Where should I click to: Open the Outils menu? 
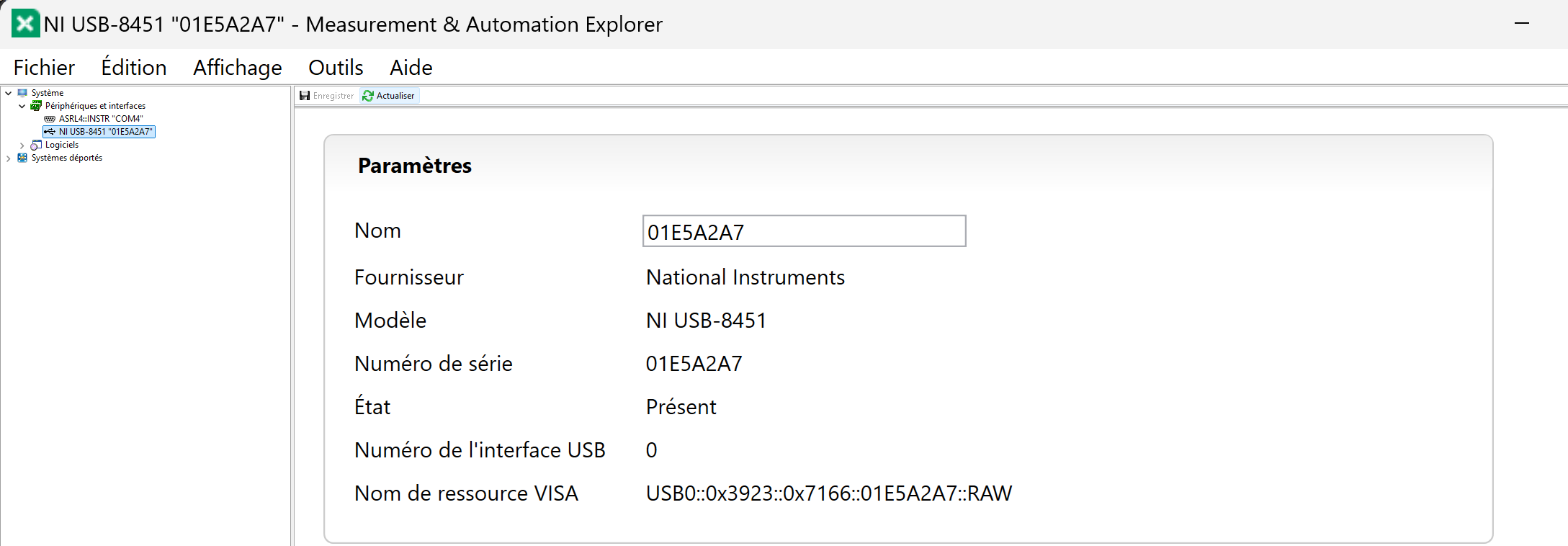336,67
